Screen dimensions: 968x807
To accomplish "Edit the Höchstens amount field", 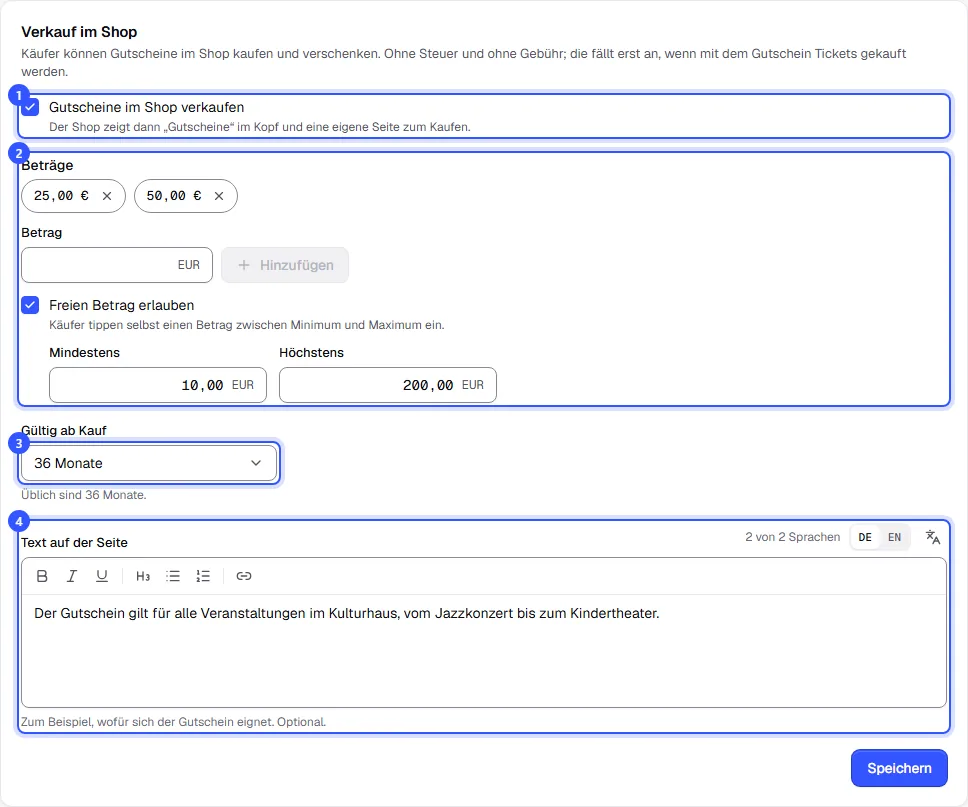I will [388, 385].
